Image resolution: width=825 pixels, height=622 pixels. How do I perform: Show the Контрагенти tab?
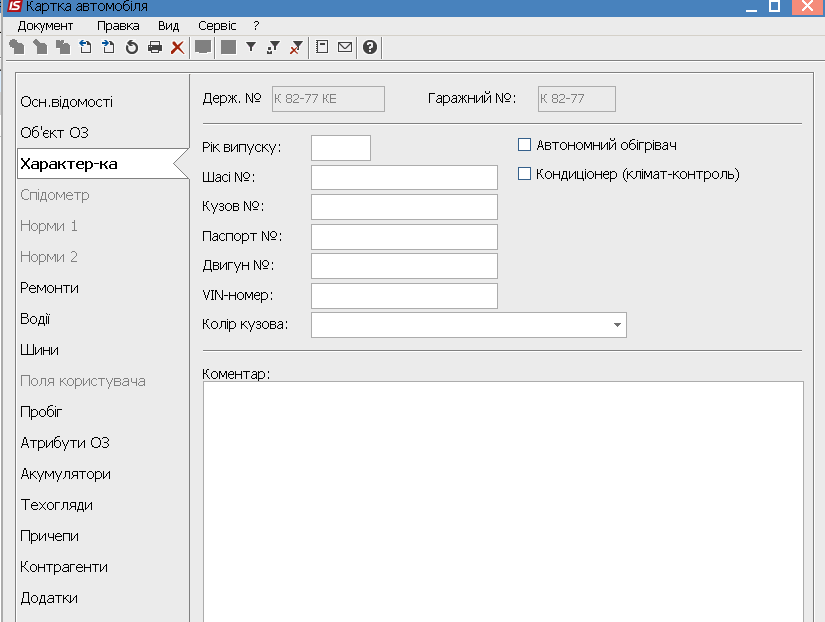point(103,567)
